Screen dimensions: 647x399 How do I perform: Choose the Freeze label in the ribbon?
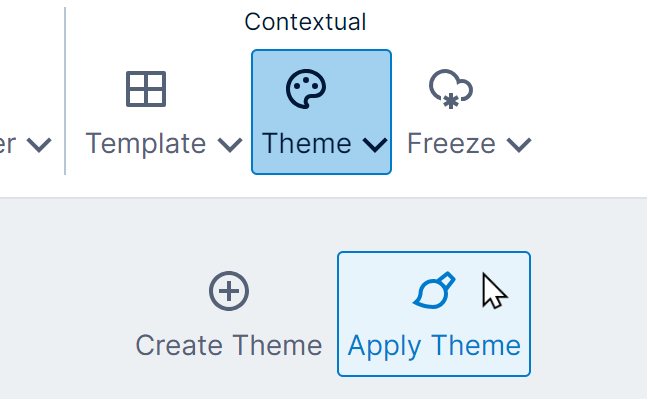tap(451, 144)
